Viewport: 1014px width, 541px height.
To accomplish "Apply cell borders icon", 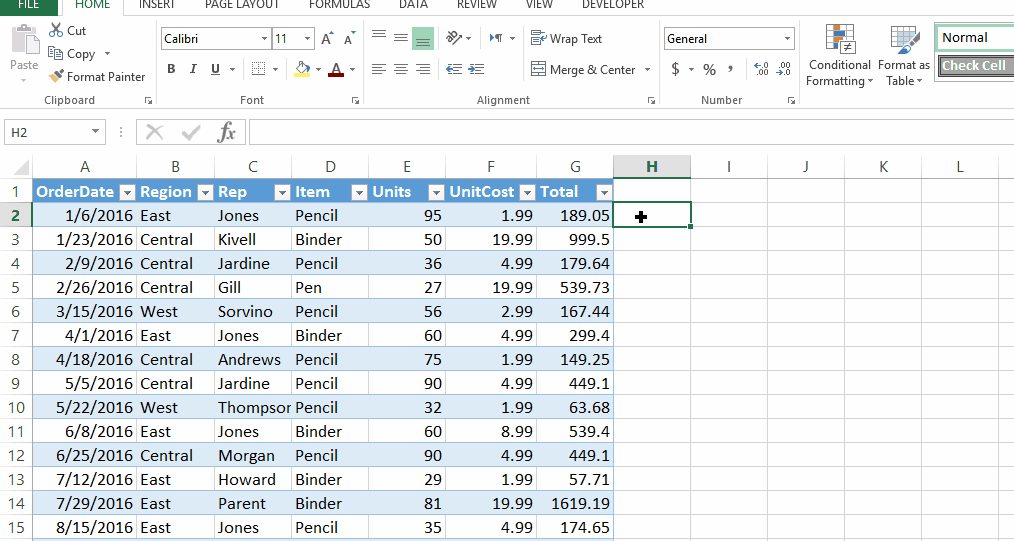I will point(259,69).
